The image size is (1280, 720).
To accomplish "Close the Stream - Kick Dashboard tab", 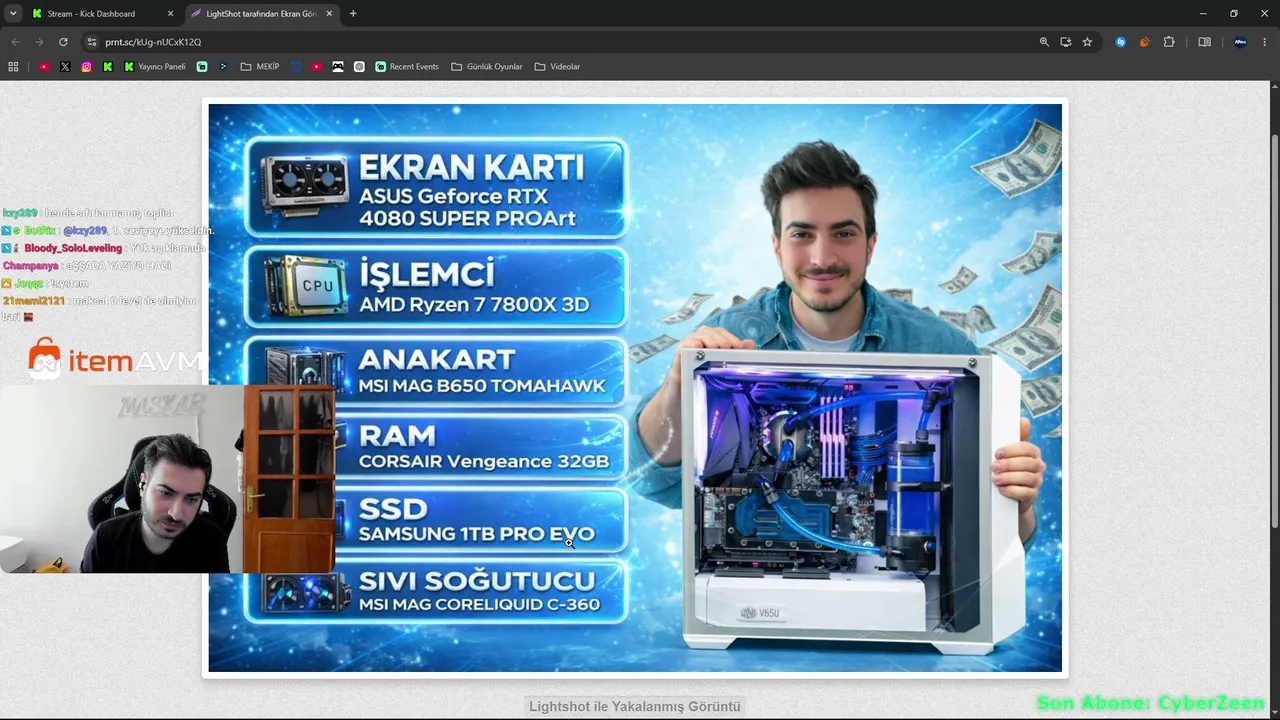I will [170, 14].
